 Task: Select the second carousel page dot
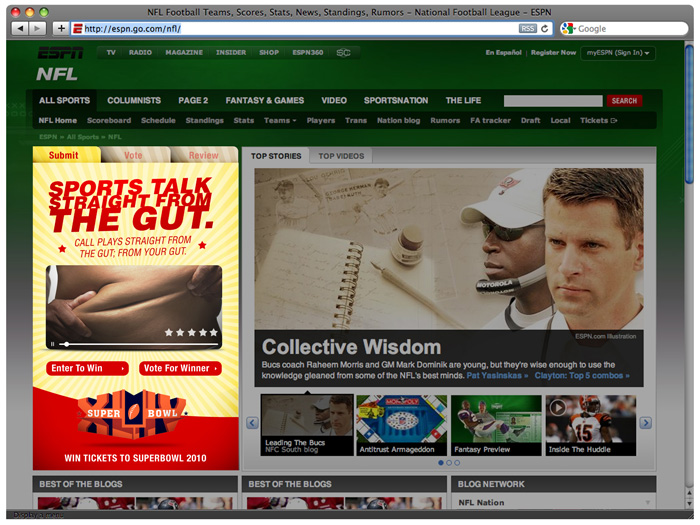[x=449, y=463]
